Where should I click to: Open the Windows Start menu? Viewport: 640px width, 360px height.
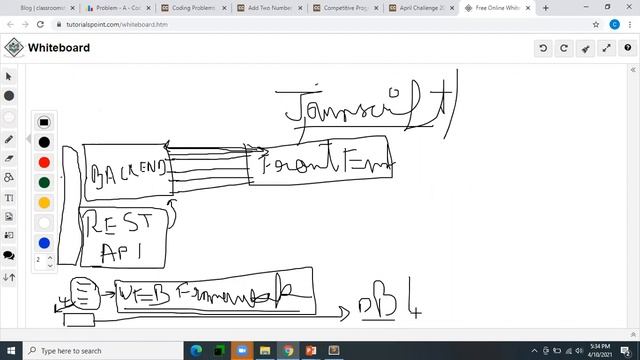pyautogui.click(x=11, y=351)
